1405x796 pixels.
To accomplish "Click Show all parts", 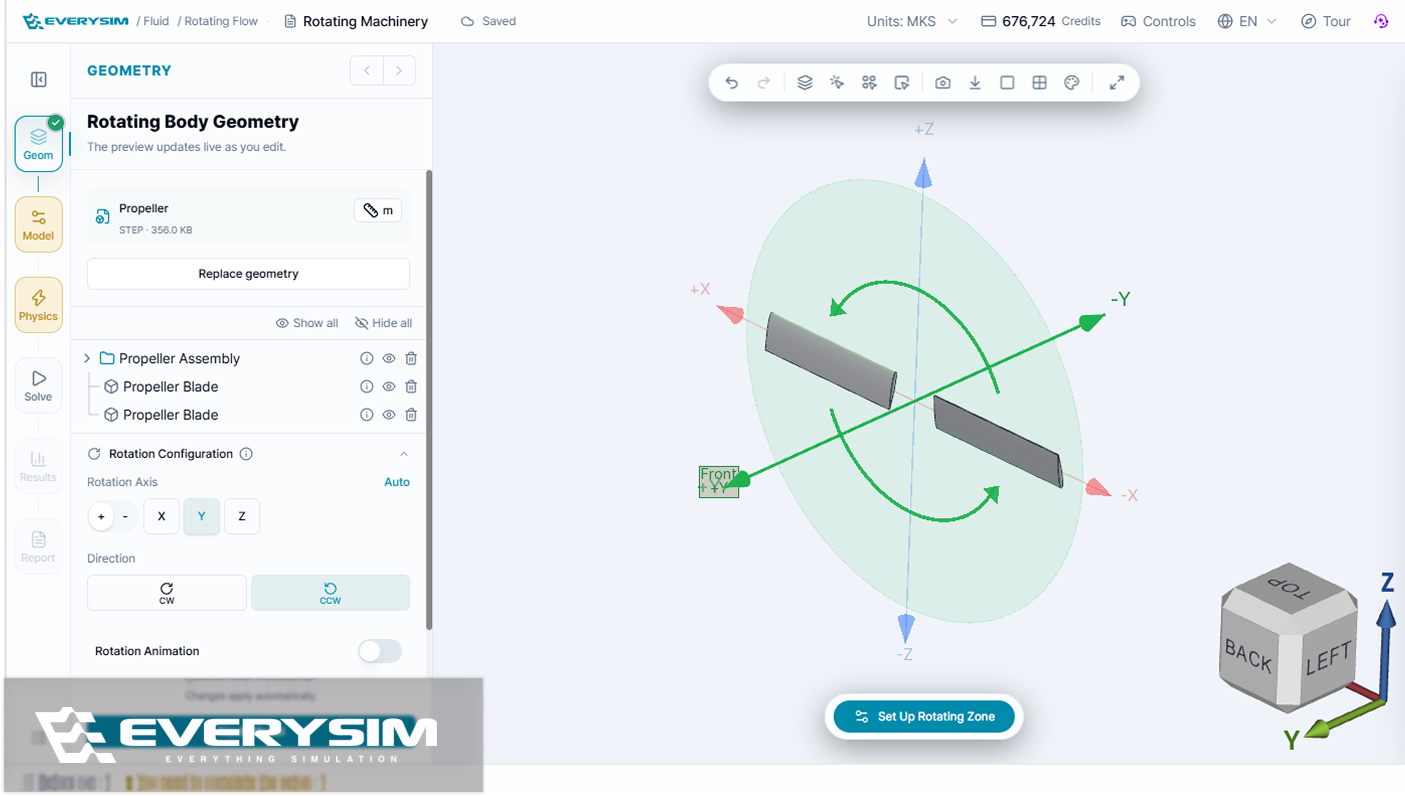I will [307, 323].
